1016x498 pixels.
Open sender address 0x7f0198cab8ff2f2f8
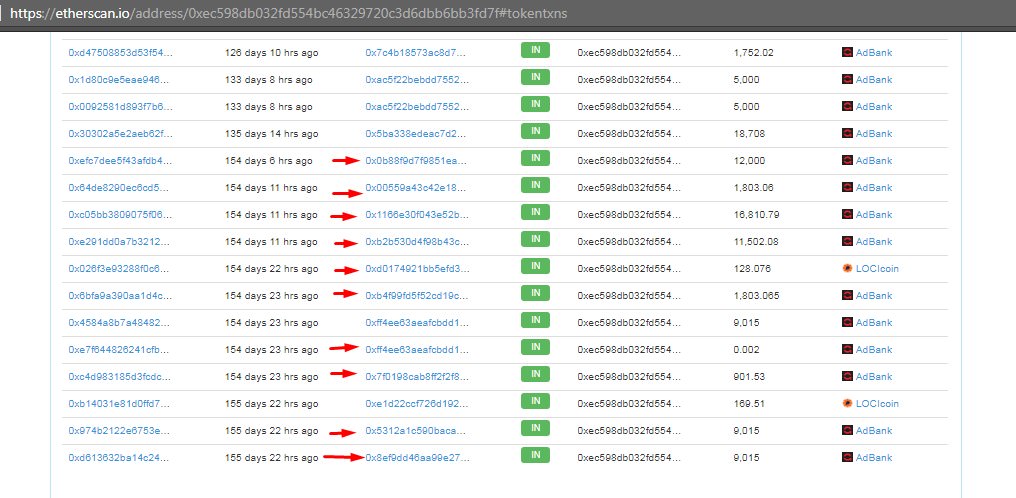click(417, 376)
